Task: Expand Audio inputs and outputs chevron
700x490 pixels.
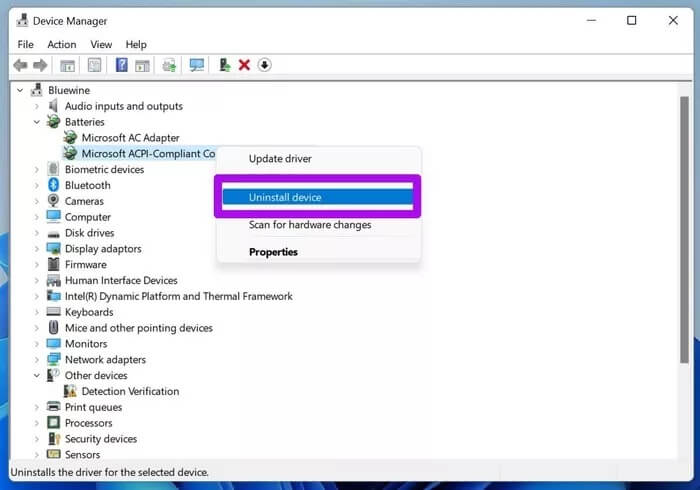Action: click(x=37, y=106)
